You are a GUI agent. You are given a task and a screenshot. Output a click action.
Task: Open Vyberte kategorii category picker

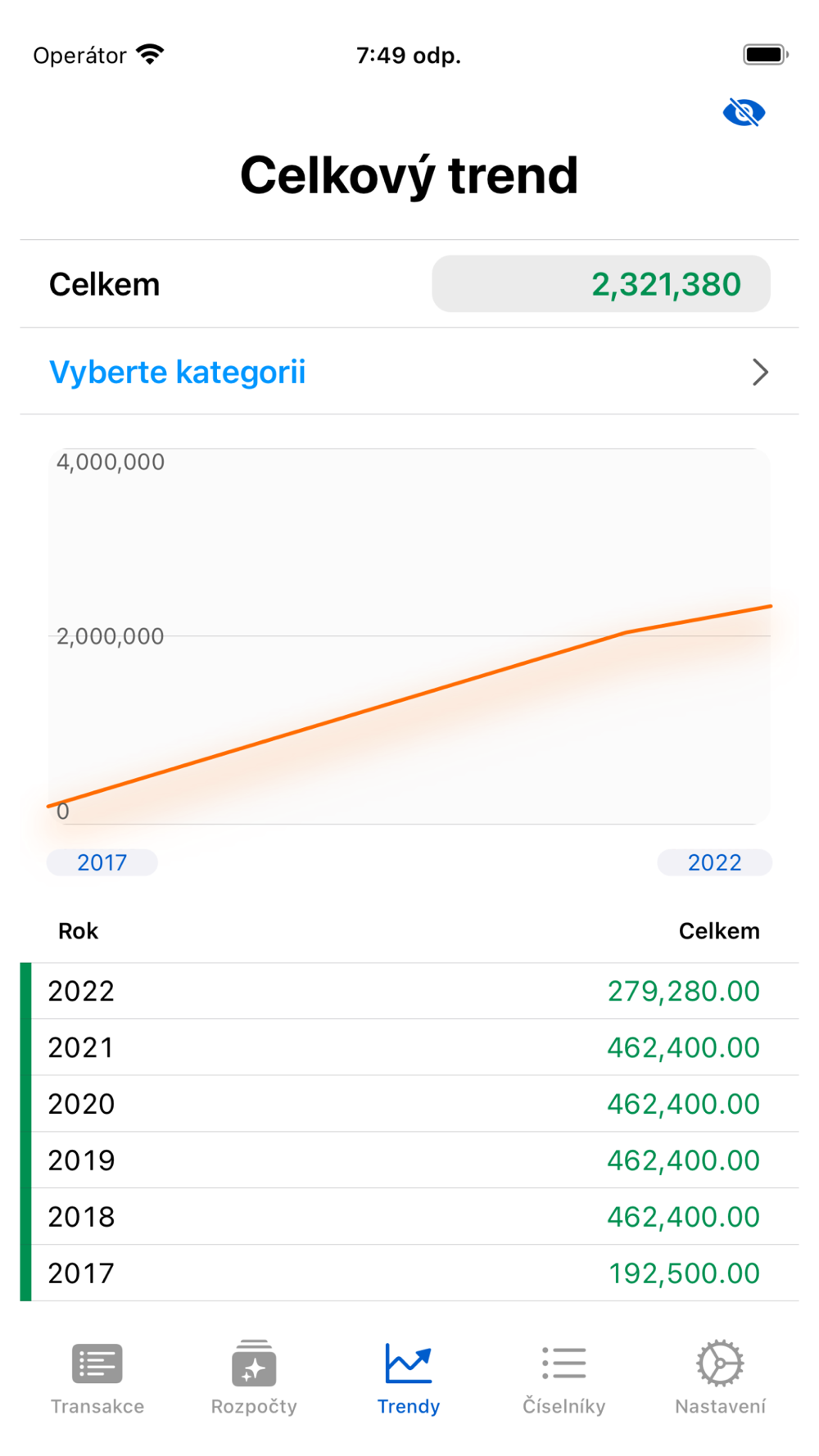pyautogui.click(x=409, y=372)
